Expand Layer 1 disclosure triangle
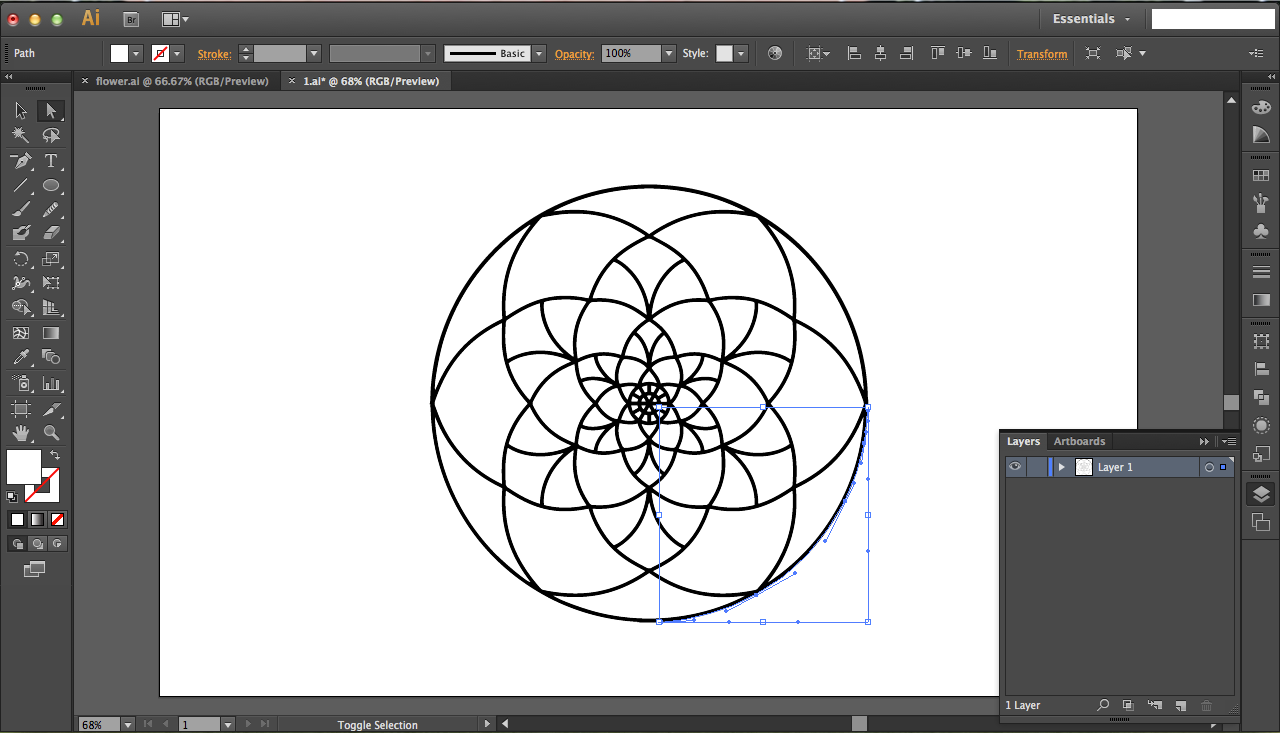Viewport: 1280px width, 733px height. [1061, 467]
